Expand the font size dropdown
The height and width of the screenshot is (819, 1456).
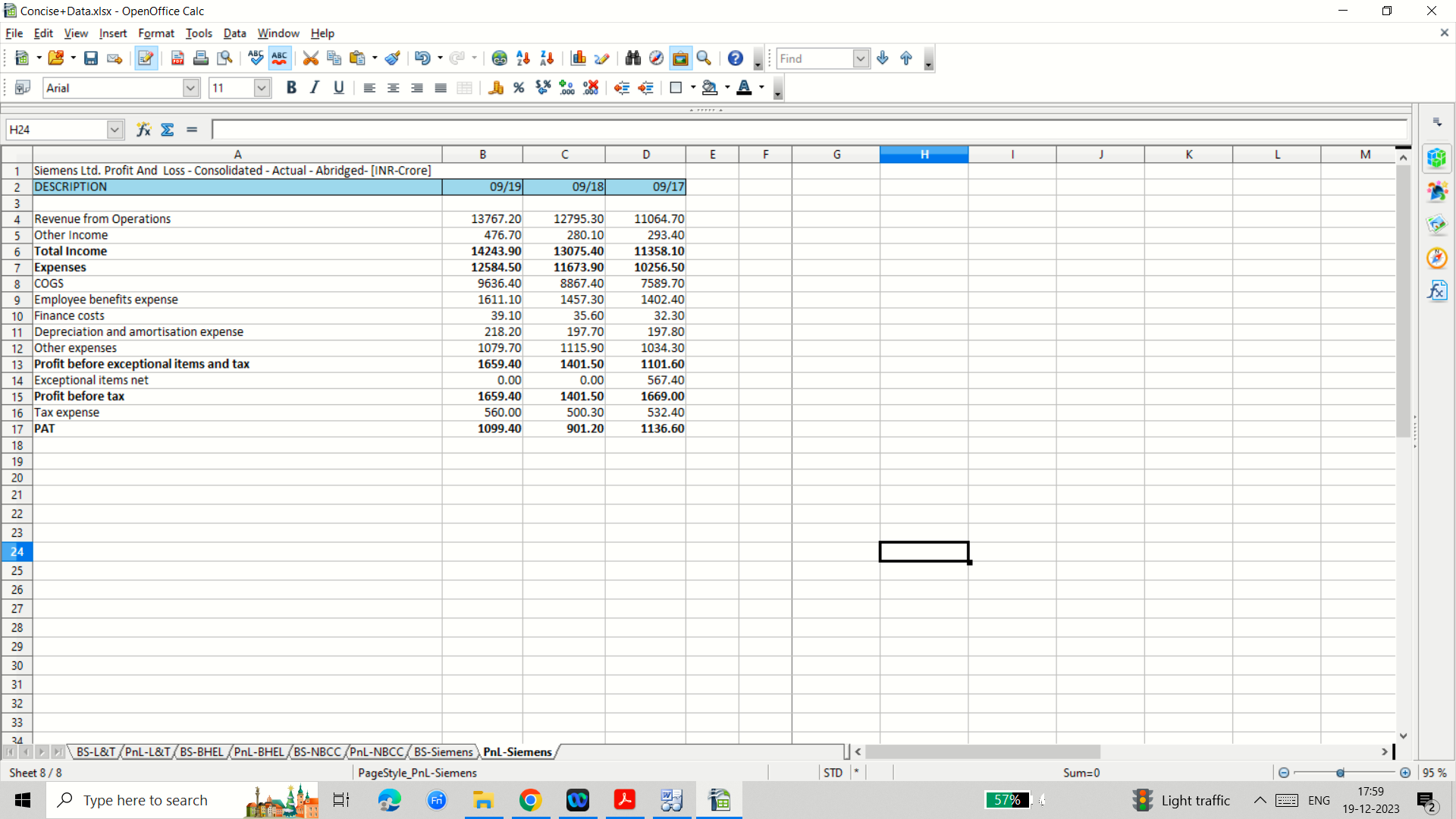click(262, 88)
